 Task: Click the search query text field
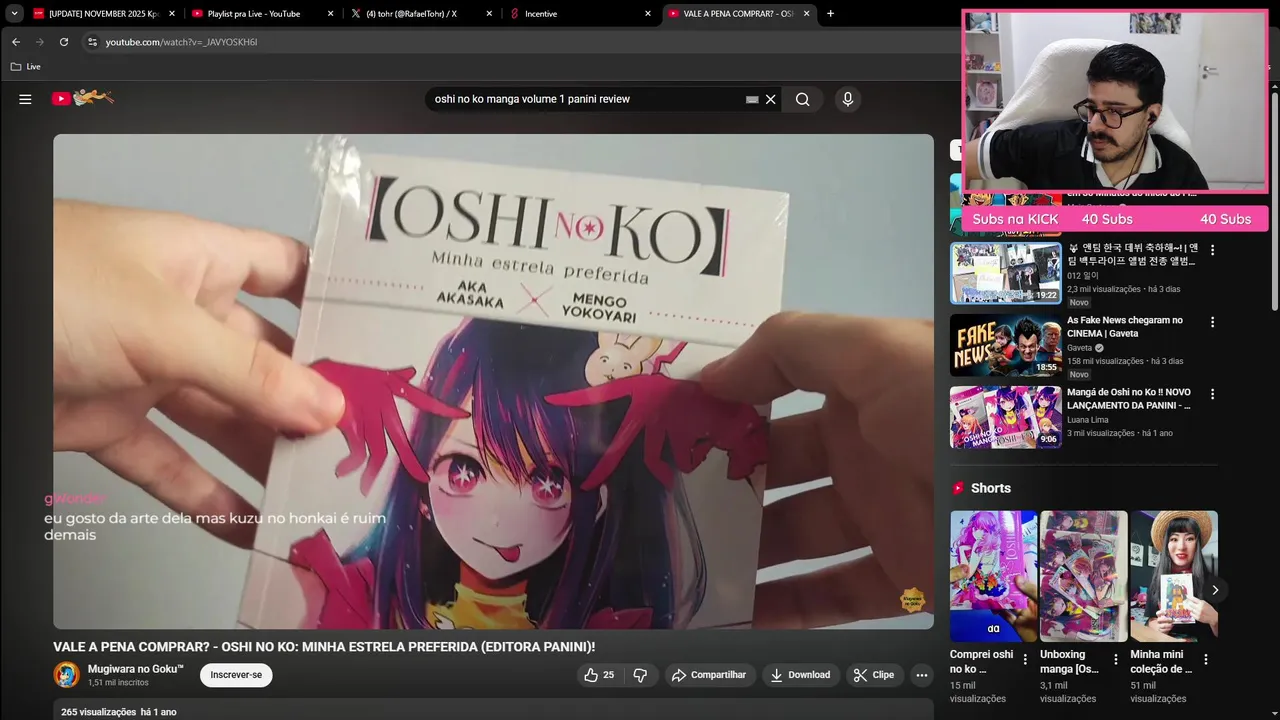[x=585, y=99]
